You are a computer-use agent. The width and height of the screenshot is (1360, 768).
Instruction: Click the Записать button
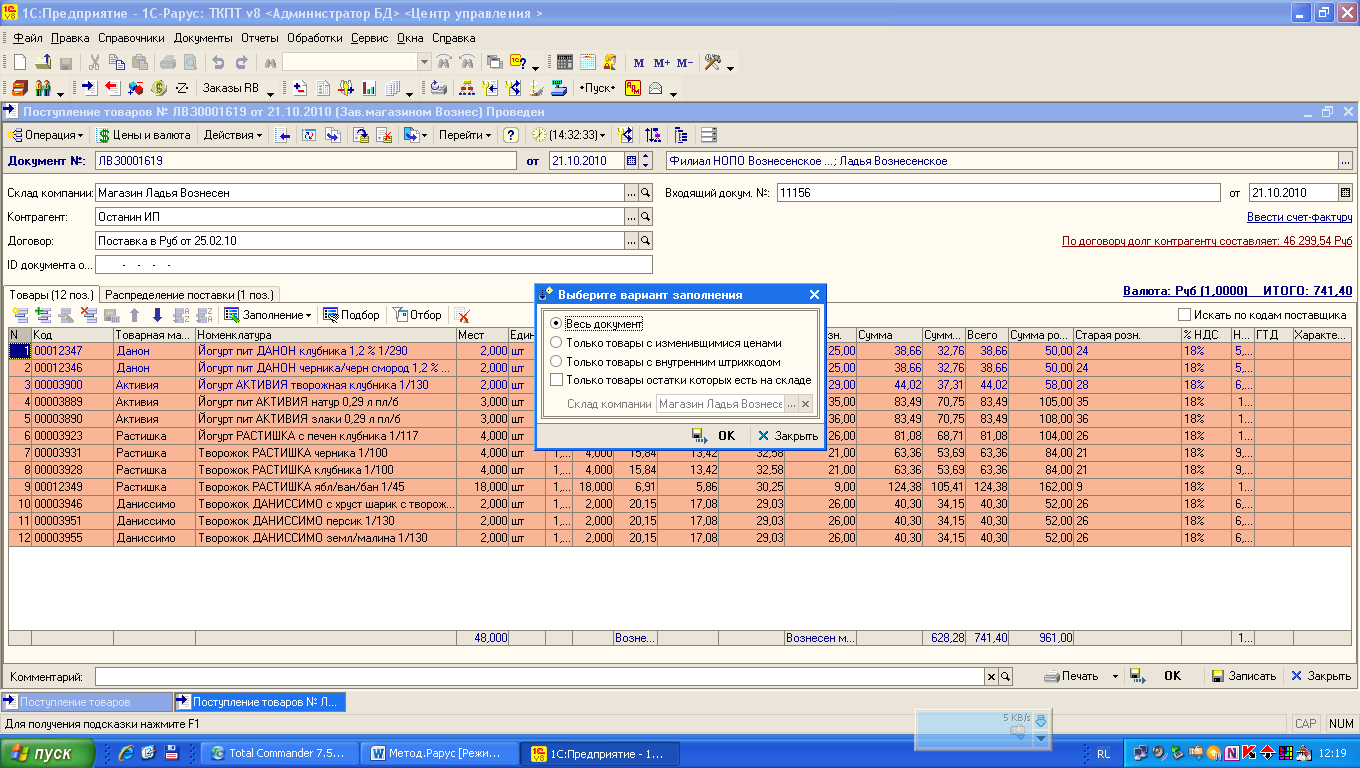coord(1243,676)
